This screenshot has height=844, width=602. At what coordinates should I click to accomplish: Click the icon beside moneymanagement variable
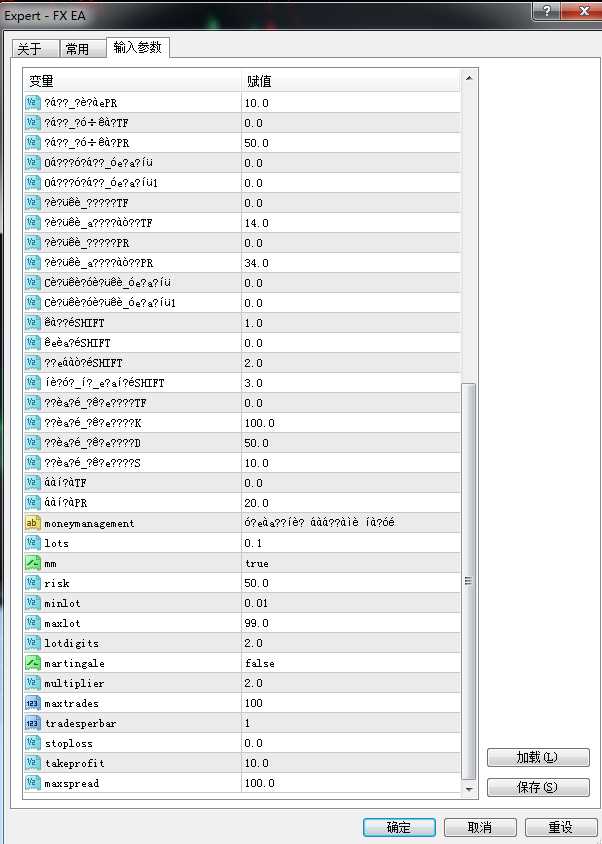click(x=32, y=523)
